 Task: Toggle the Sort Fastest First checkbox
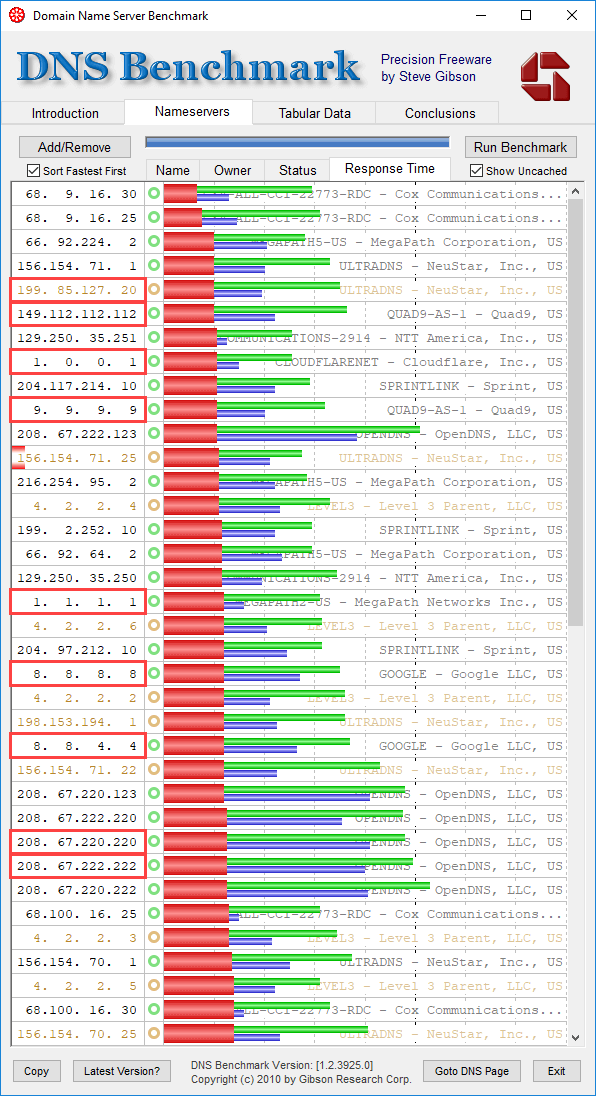pos(33,171)
